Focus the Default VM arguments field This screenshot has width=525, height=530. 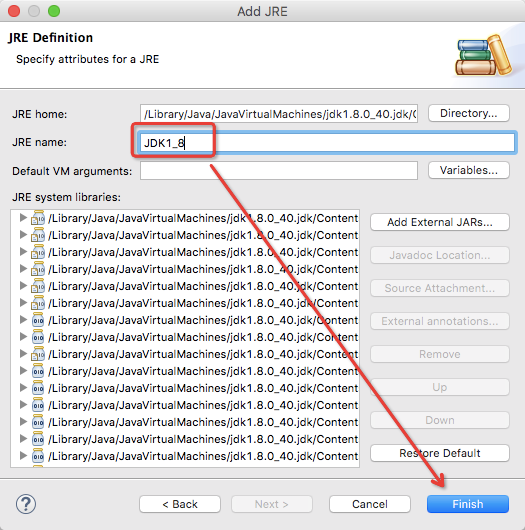[x=279, y=170]
